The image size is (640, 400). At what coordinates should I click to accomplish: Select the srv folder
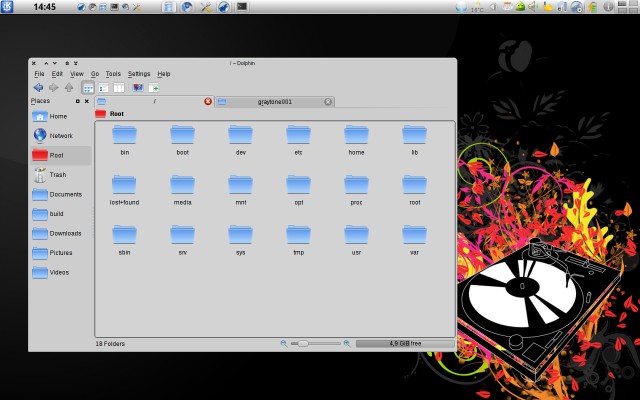point(182,240)
